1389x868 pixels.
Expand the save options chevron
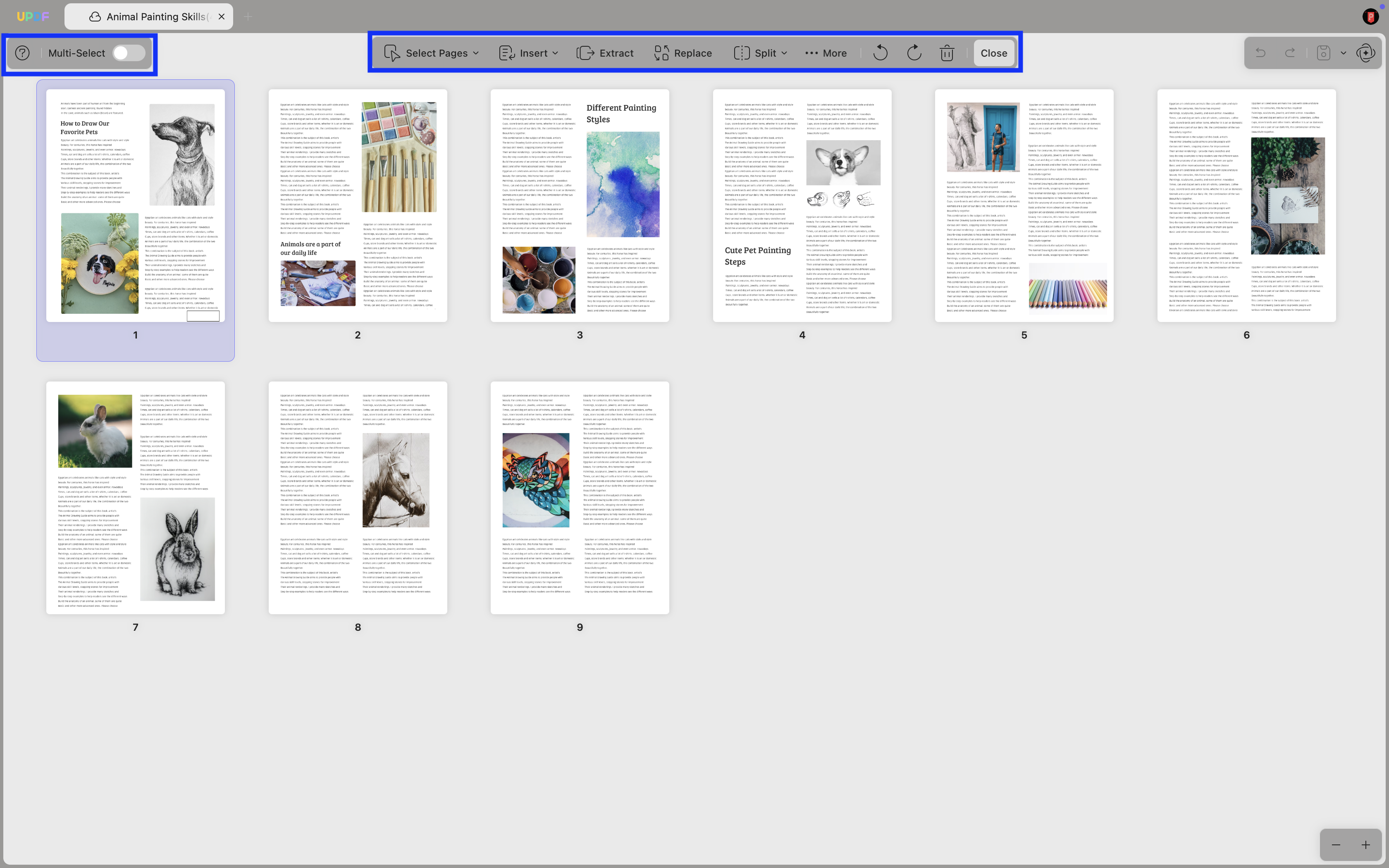(1343, 53)
